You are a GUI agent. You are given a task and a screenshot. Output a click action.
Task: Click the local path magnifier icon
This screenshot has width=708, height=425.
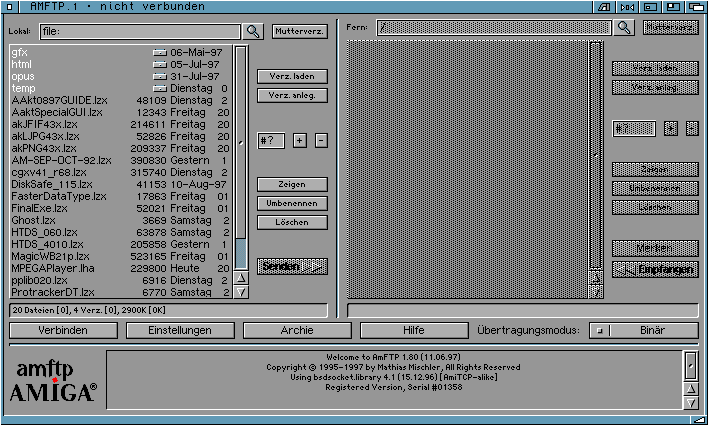pos(253,31)
